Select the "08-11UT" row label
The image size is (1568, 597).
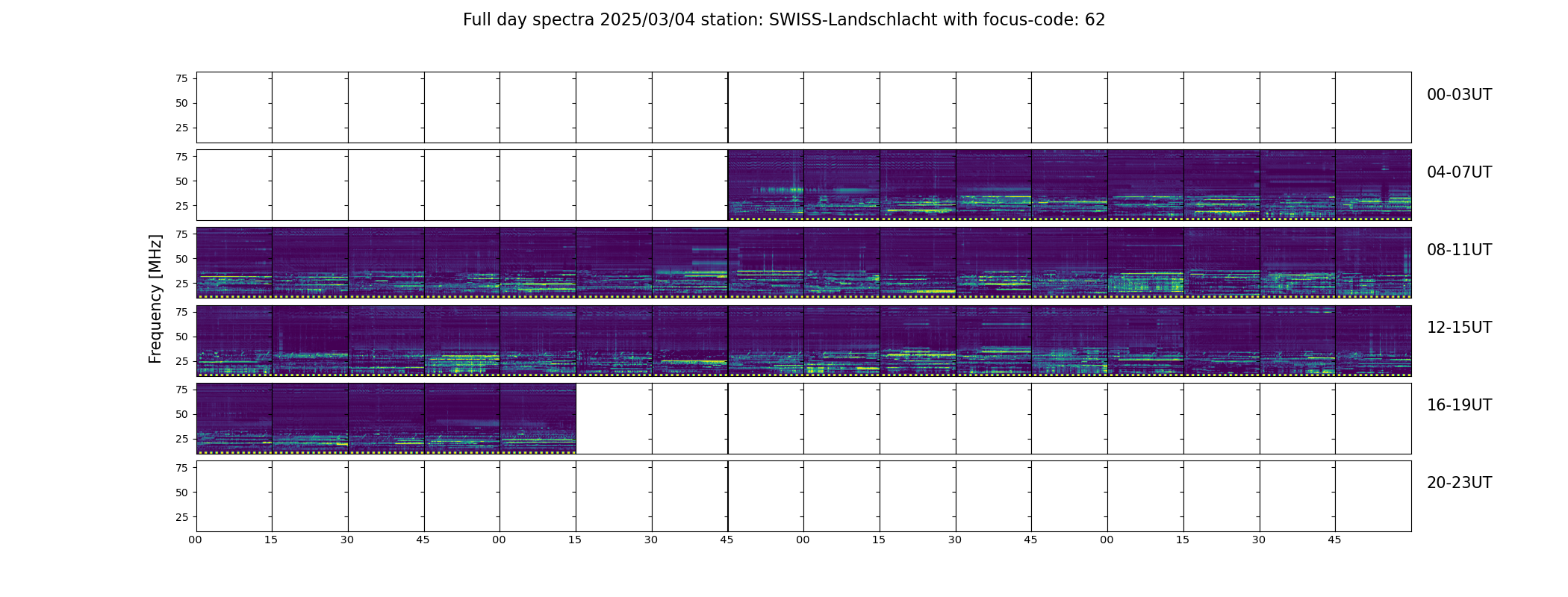pos(1459,250)
